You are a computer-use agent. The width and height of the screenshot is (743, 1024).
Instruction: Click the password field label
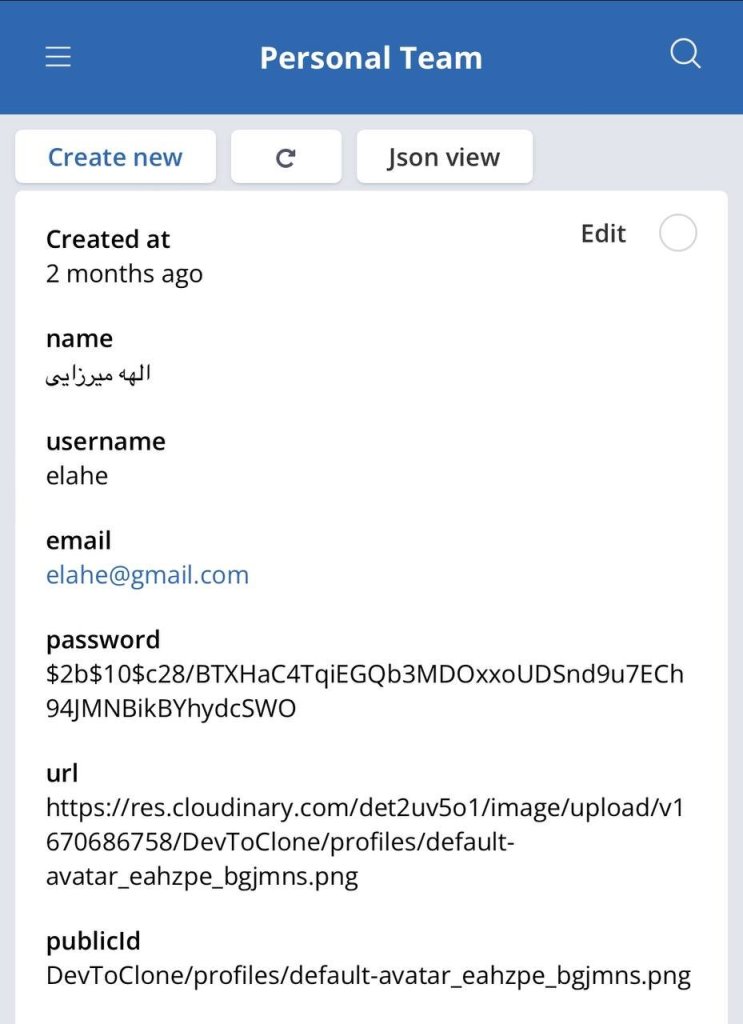(103, 640)
